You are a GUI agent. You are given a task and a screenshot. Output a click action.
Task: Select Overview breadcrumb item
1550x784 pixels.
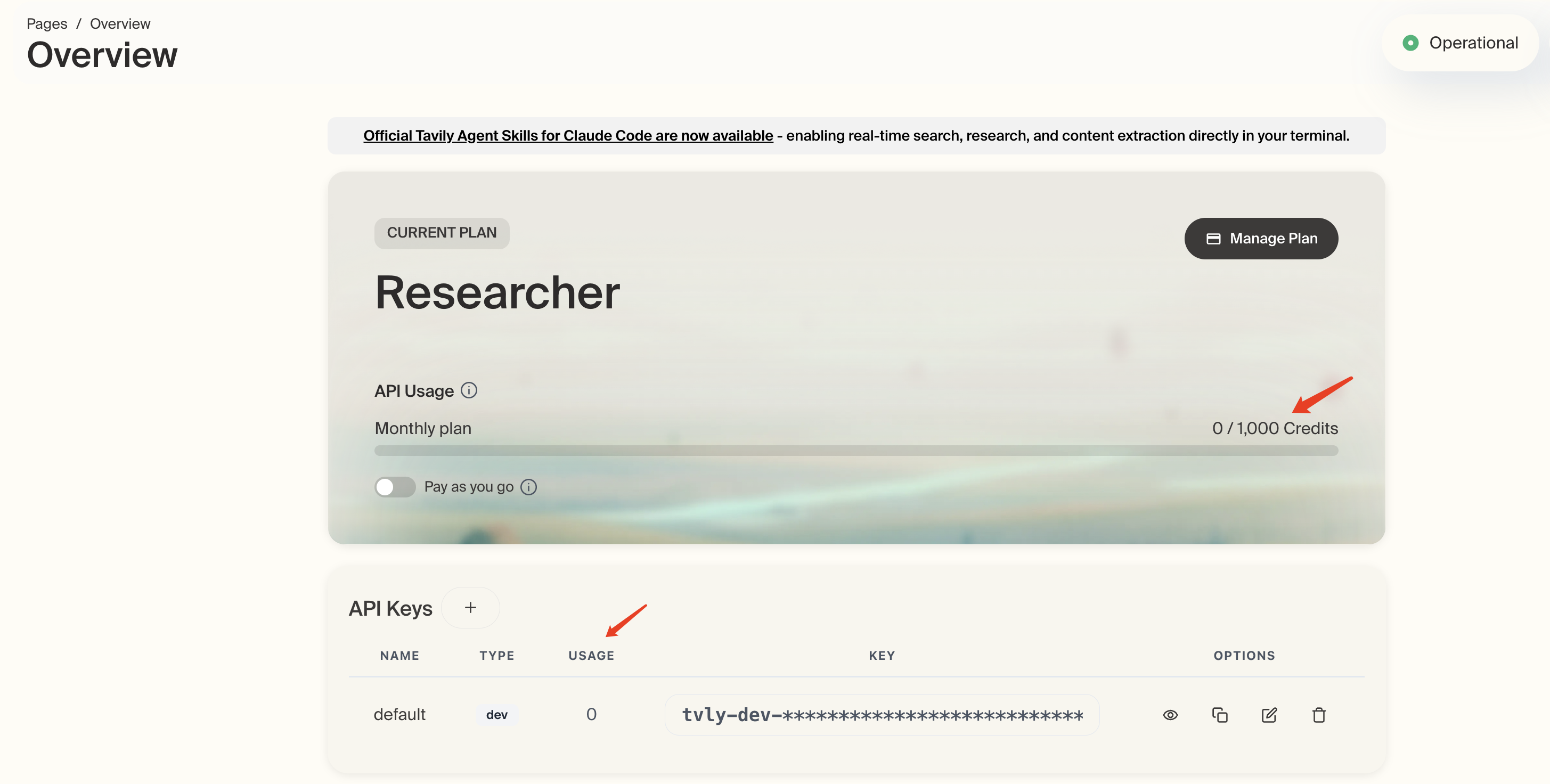click(x=120, y=23)
